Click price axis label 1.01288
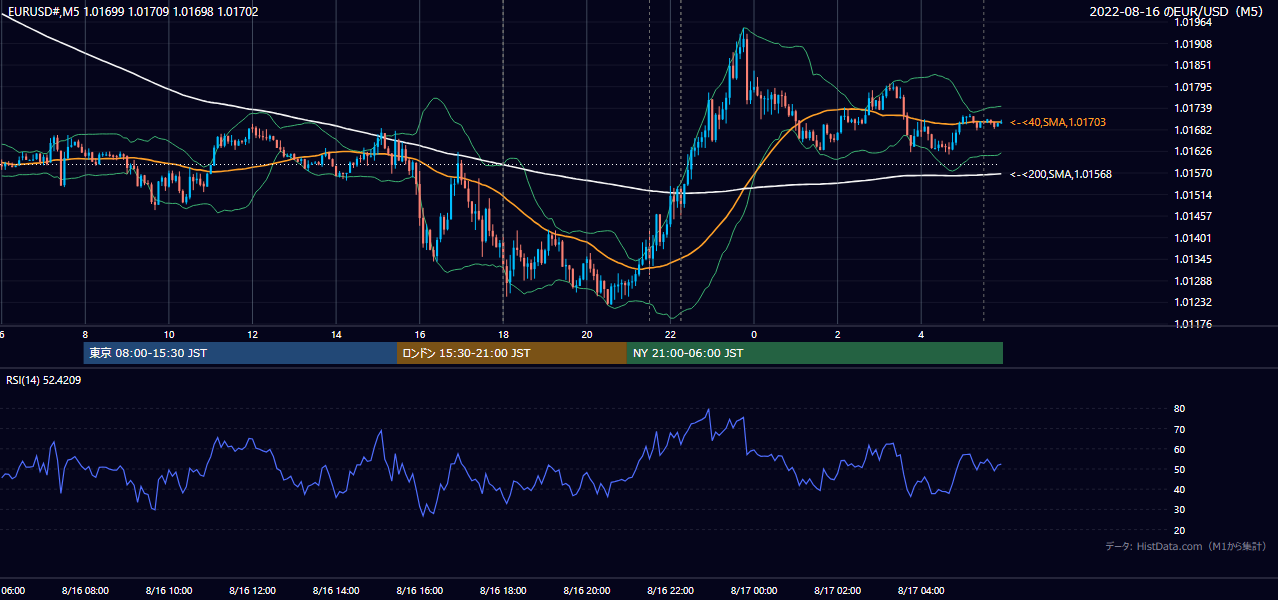This screenshot has width=1278, height=600. click(1195, 280)
